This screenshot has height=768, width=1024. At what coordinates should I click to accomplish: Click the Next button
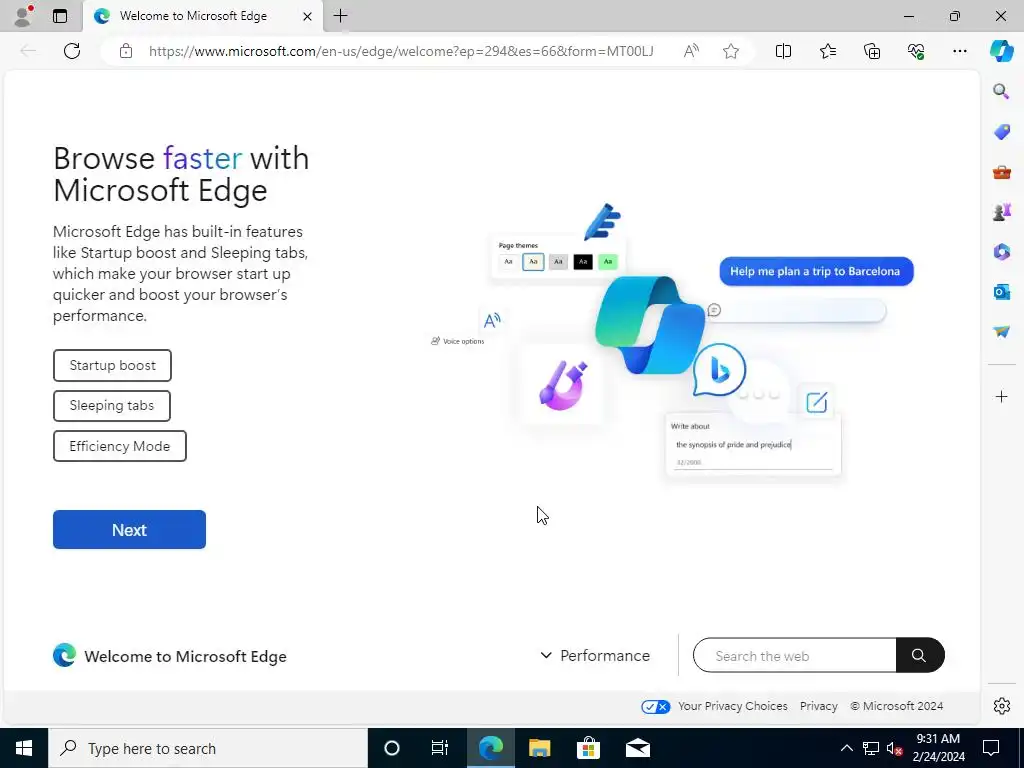click(x=129, y=530)
